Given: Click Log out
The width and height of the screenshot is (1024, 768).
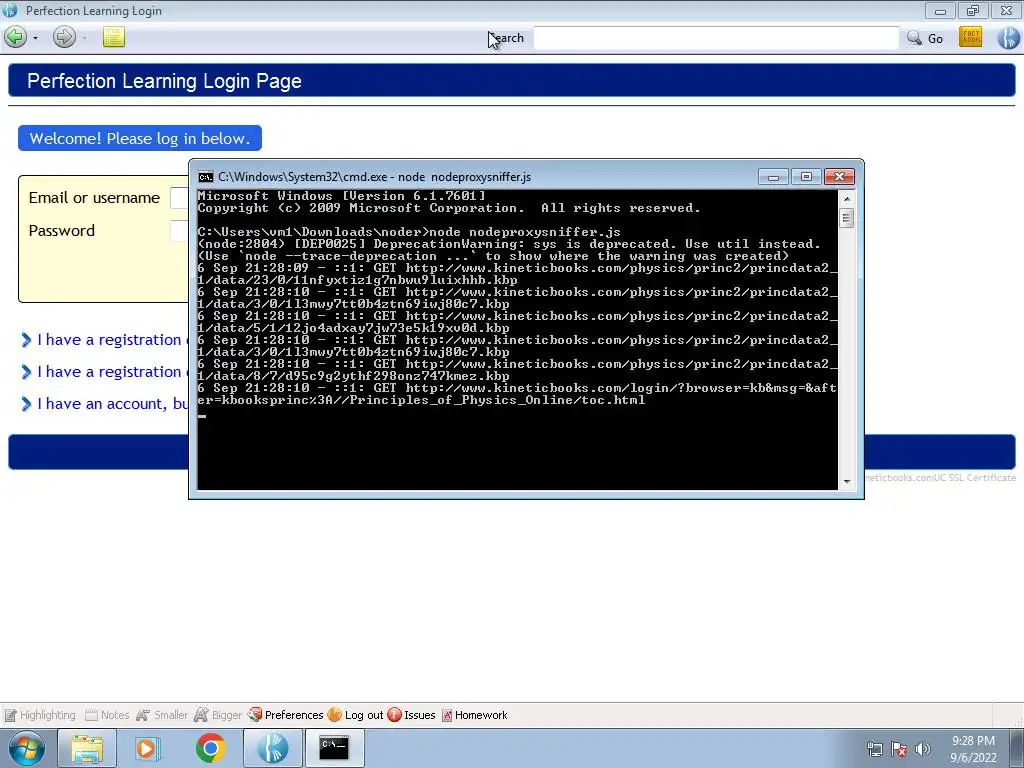Looking at the screenshot, I should pyautogui.click(x=356, y=715).
